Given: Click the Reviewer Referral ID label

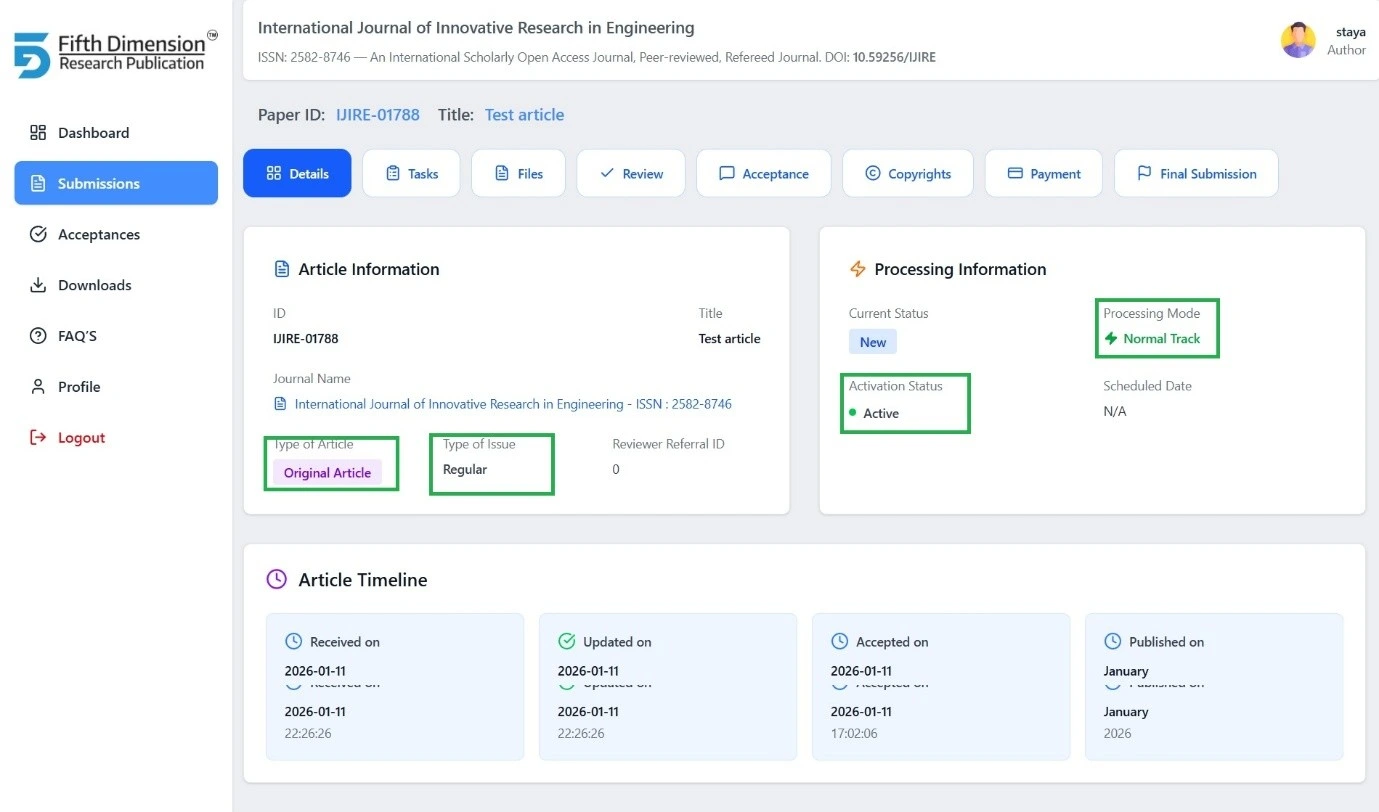Looking at the screenshot, I should [x=670, y=444].
